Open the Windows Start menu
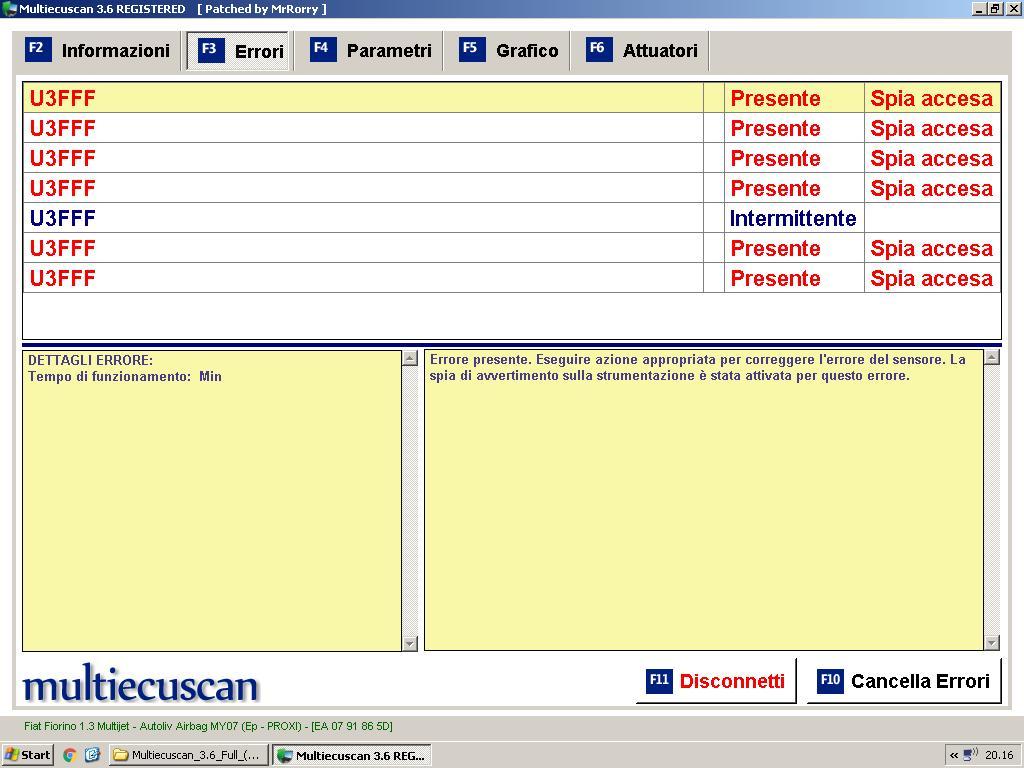Viewport: 1024px width, 768px height. (x=28, y=755)
